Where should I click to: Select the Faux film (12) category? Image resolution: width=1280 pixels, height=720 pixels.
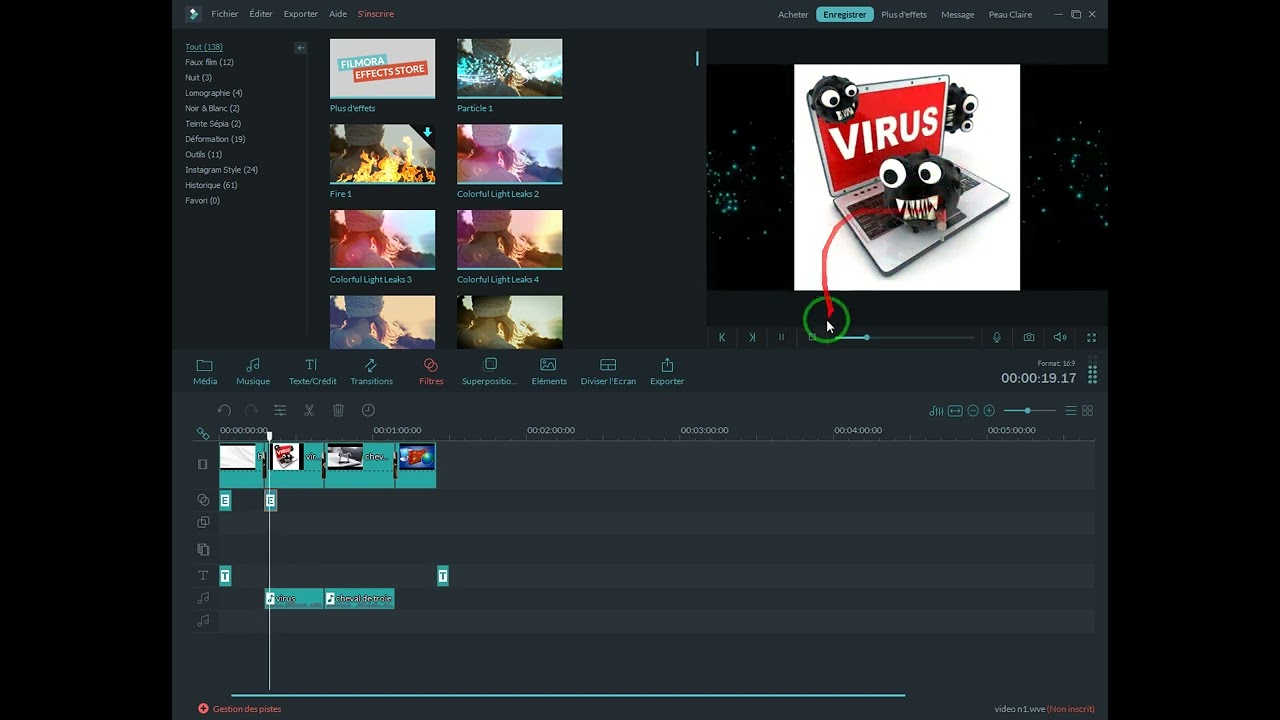pyautogui.click(x=209, y=62)
